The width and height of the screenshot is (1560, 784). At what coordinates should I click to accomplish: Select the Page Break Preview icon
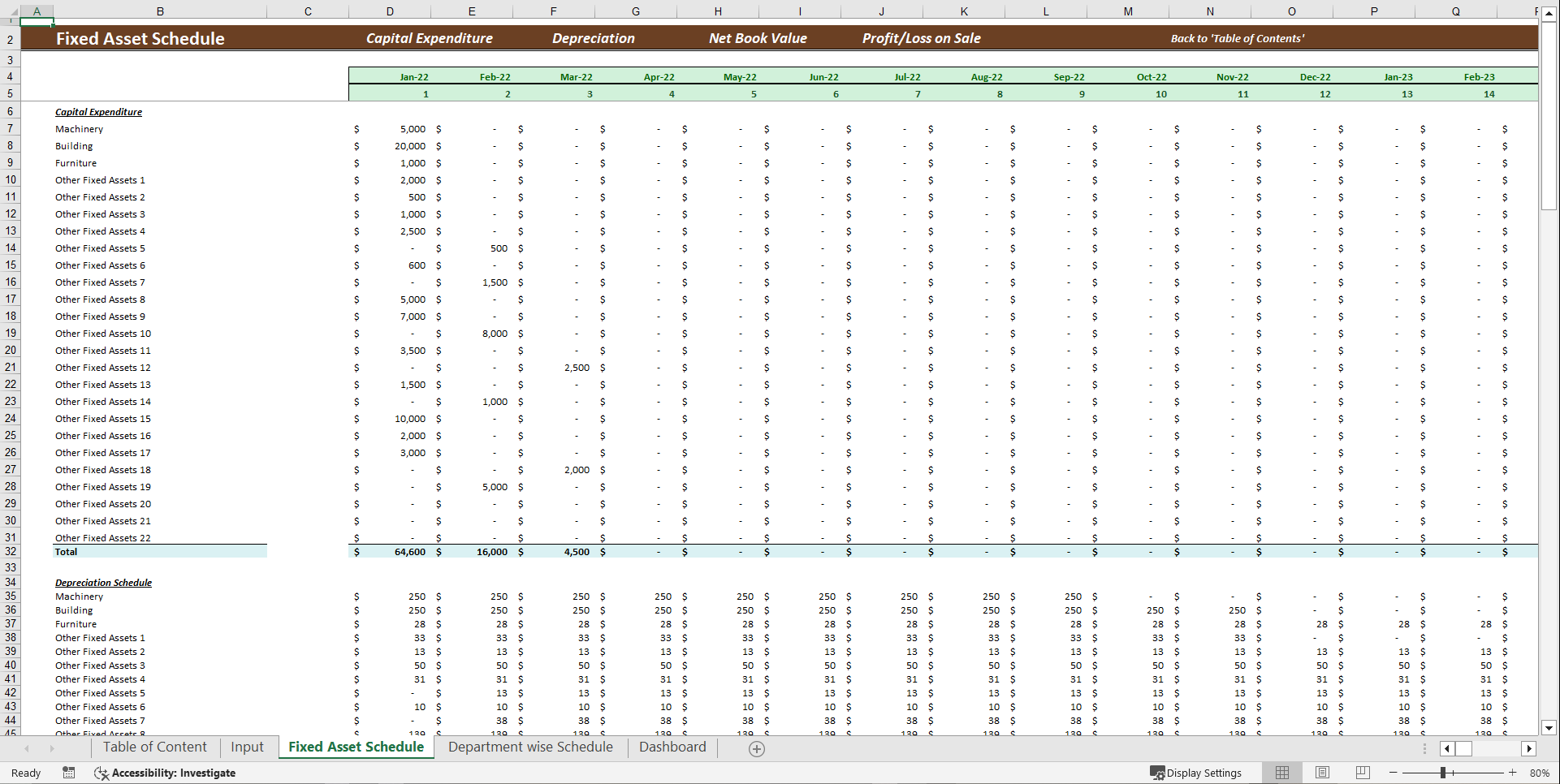[x=1363, y=772]
